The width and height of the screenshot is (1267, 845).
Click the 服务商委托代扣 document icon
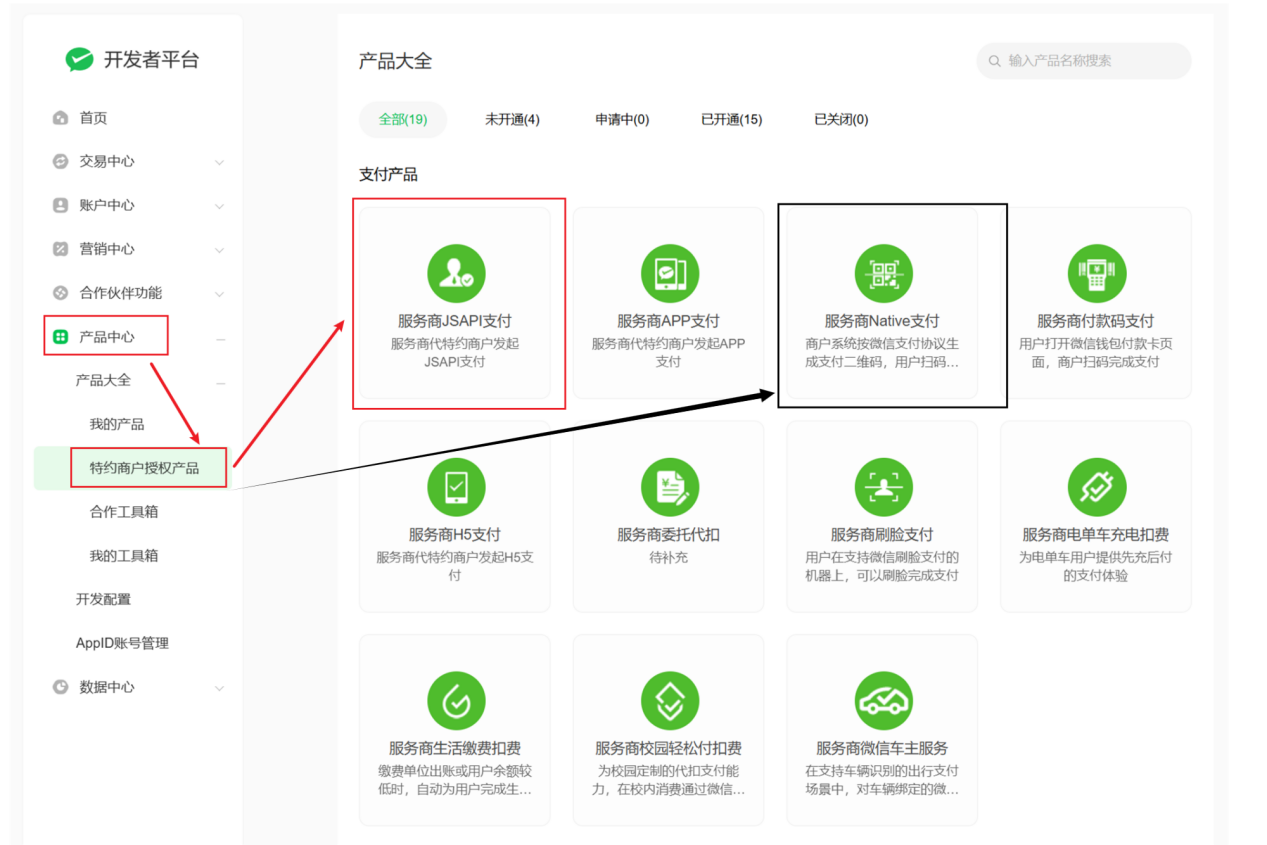coord(669,487)
